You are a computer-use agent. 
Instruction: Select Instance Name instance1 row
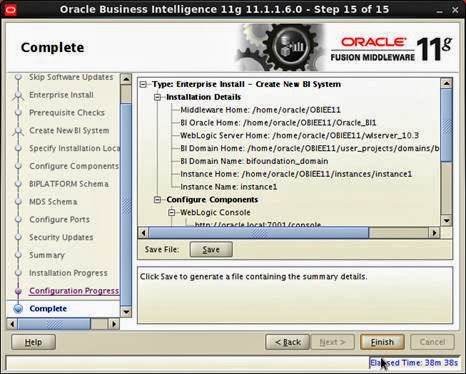pos(229,187)
